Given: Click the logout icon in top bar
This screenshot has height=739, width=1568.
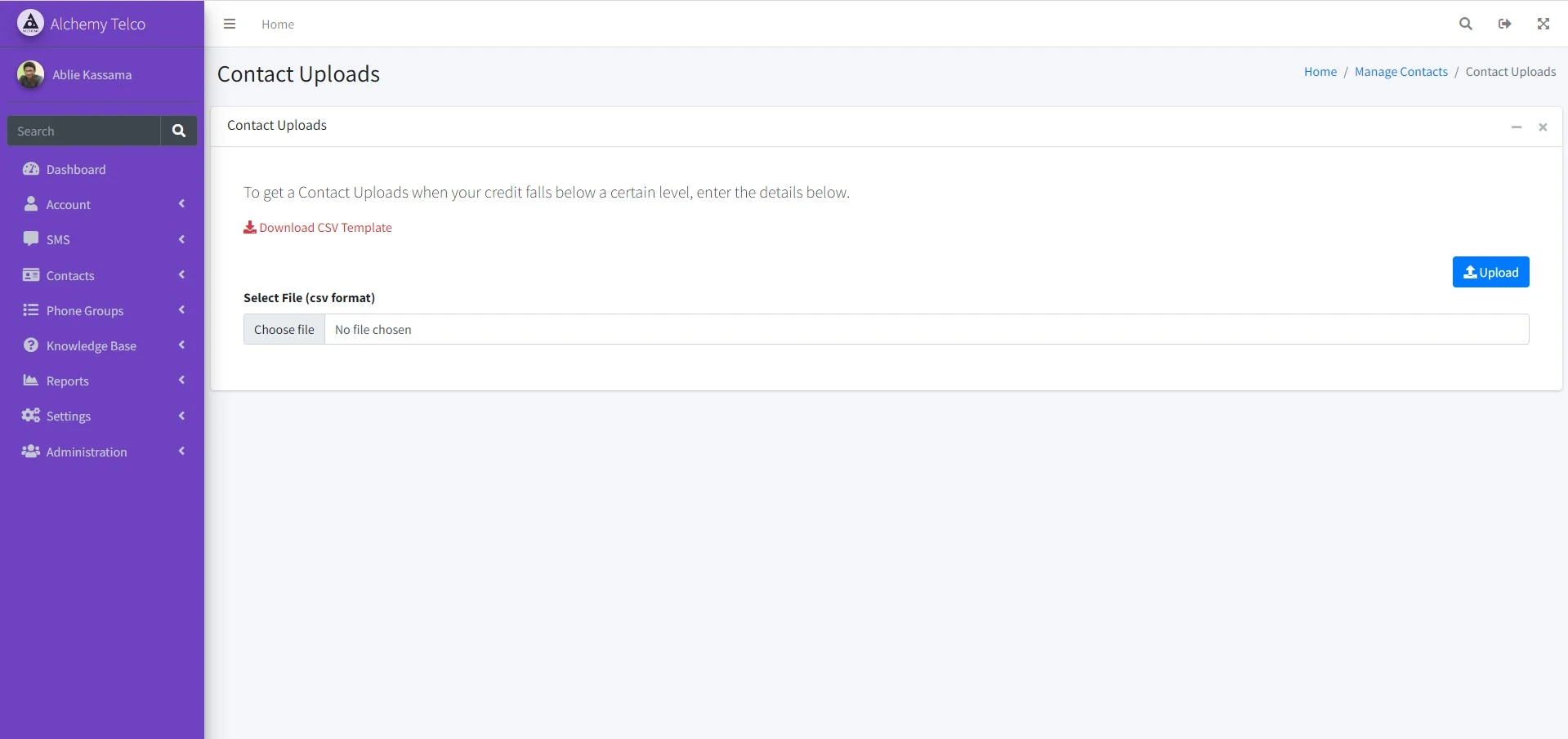Looking at the screenshot, I should pos(1504,24).
